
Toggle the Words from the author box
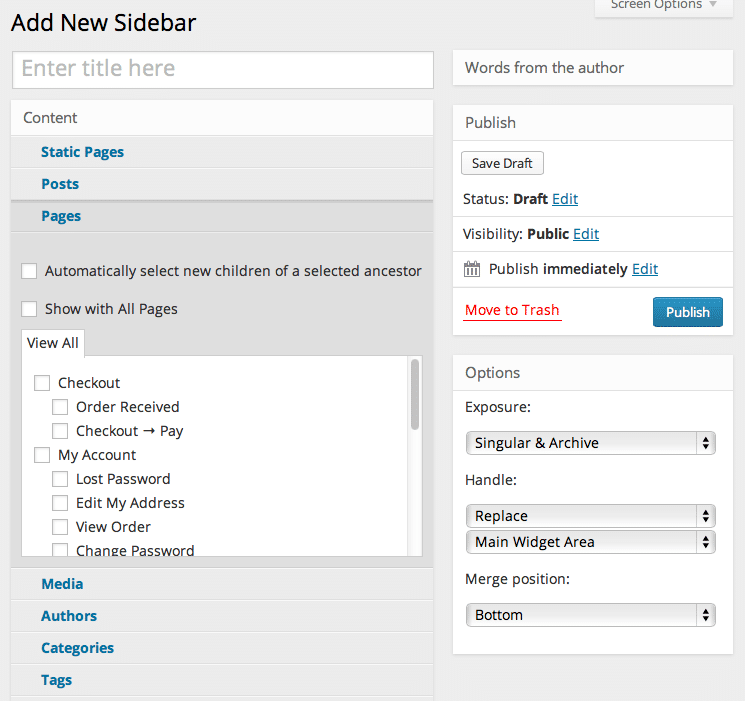[x=593, y=68]
